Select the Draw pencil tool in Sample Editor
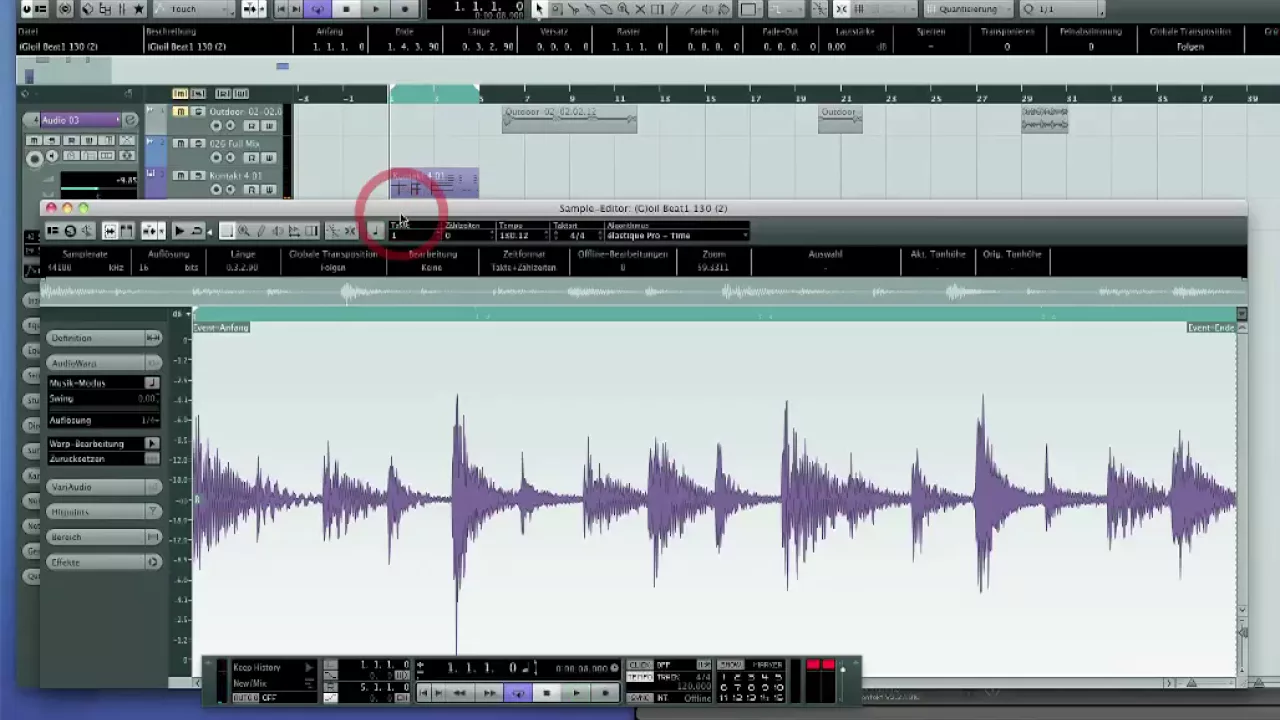The width and height of the screenshot is (1280, 720). pyautogui.click(x=261, y=231)
